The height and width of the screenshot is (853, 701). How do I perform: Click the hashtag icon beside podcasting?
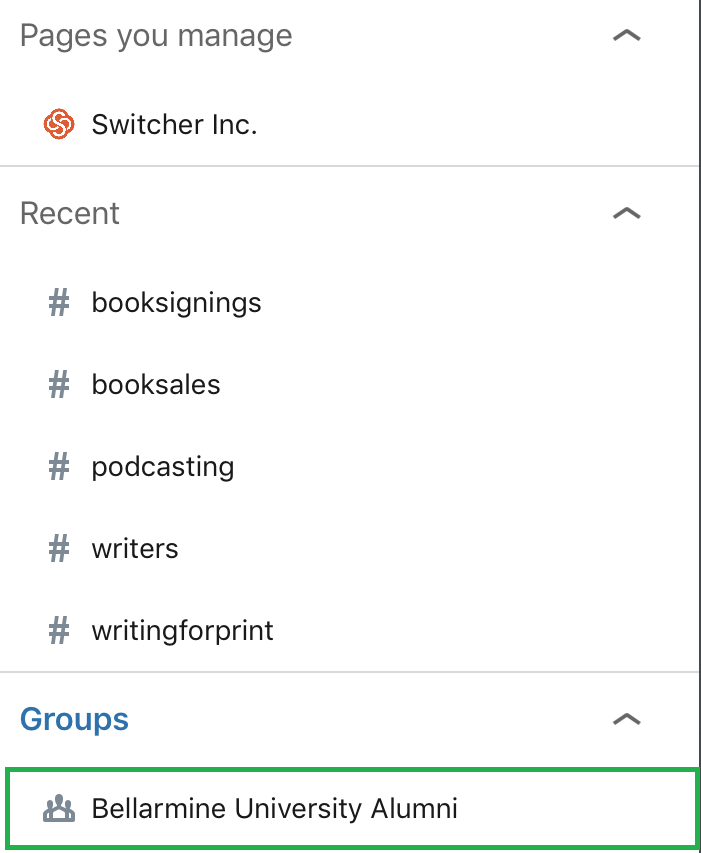(60, 467)
